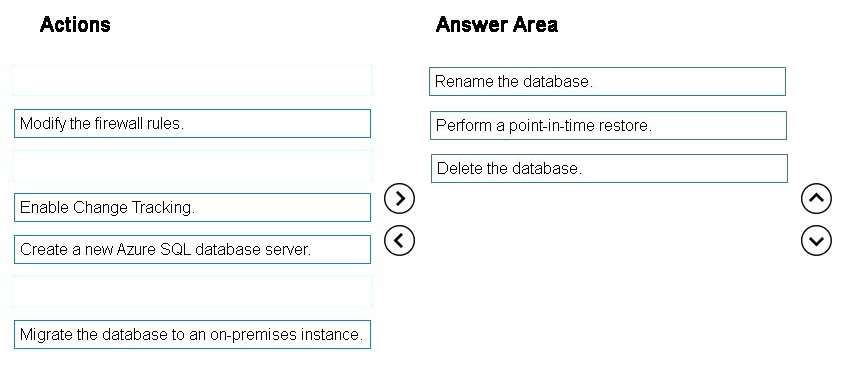Click the empty slot above 'Modify the firewall rules'
842x366 pixels.
(192, 79)
